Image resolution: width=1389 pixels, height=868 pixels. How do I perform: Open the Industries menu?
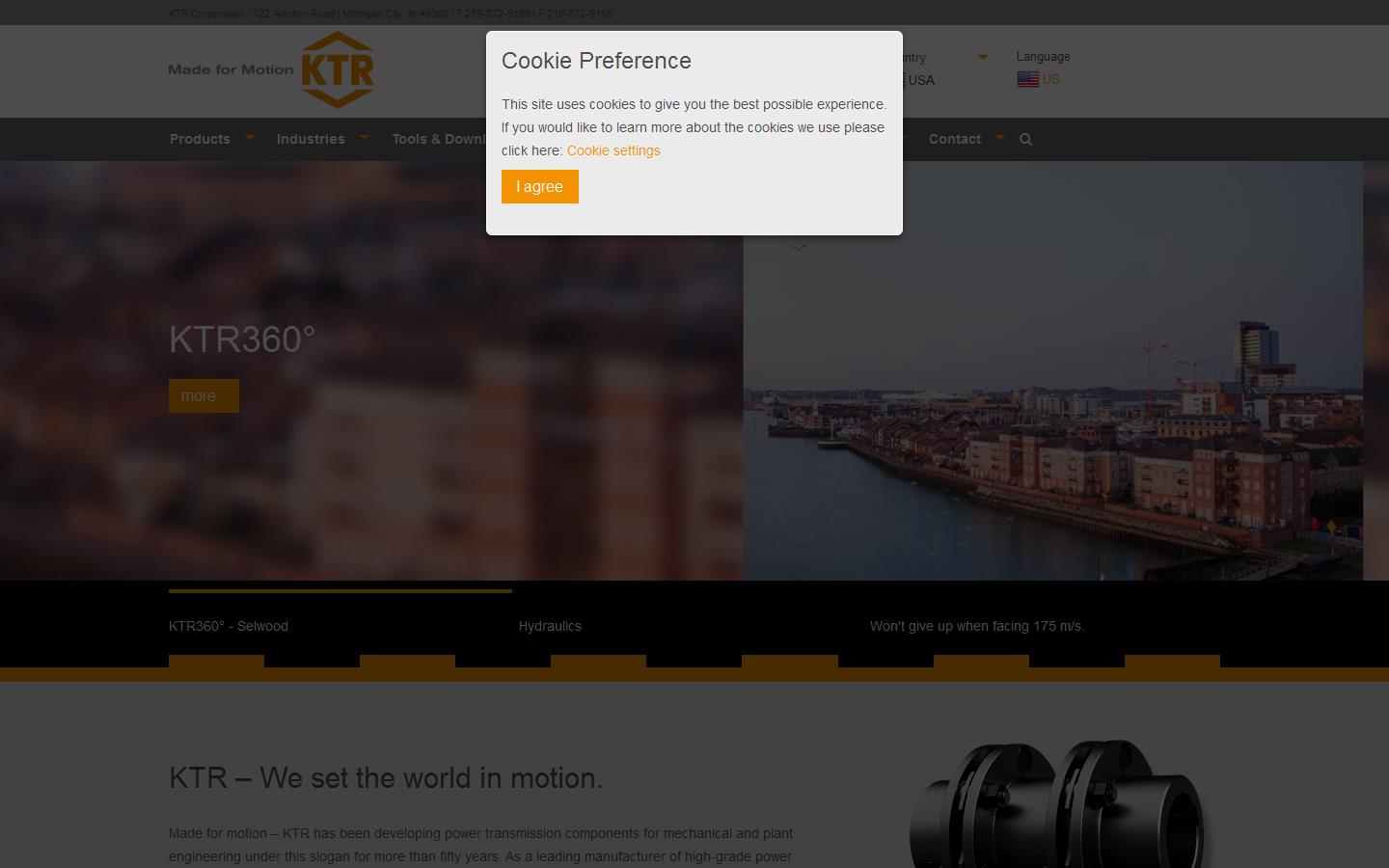[x=311, y=139]
